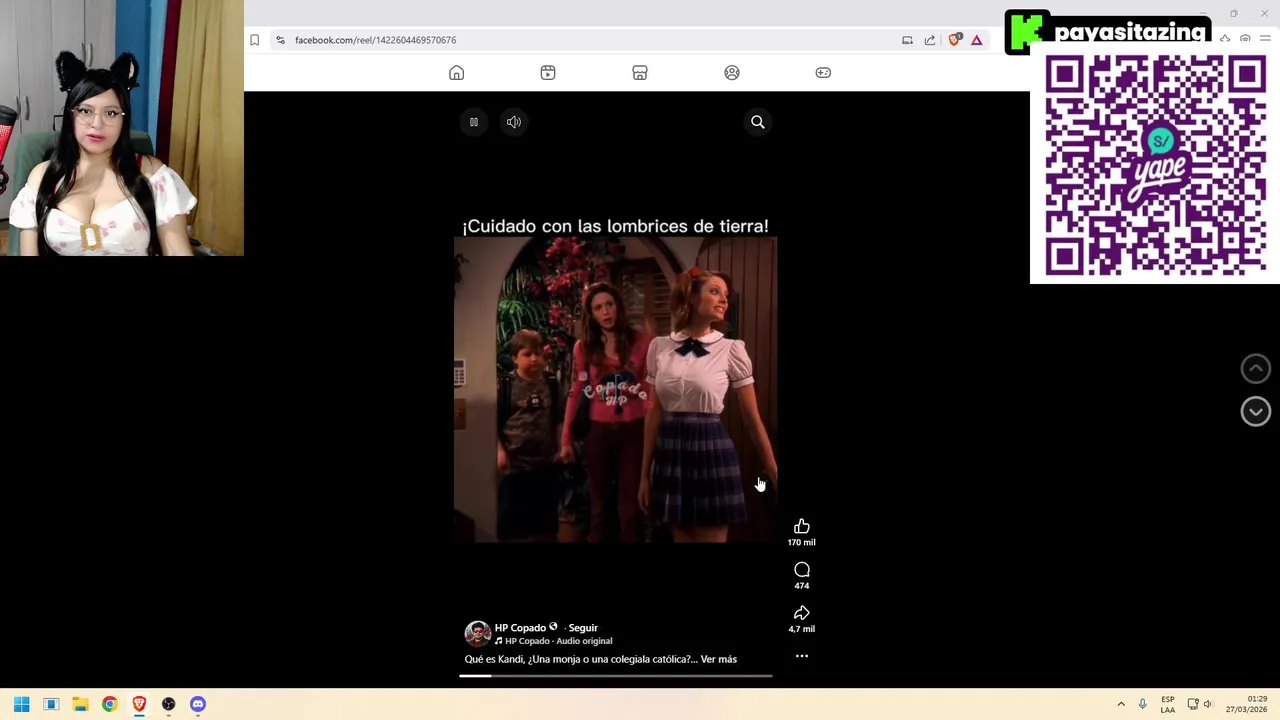The height and width of the screenshot is (720, 1280).
Task: Select the facebook.com URL address field
Action: (x=375, y=40)
